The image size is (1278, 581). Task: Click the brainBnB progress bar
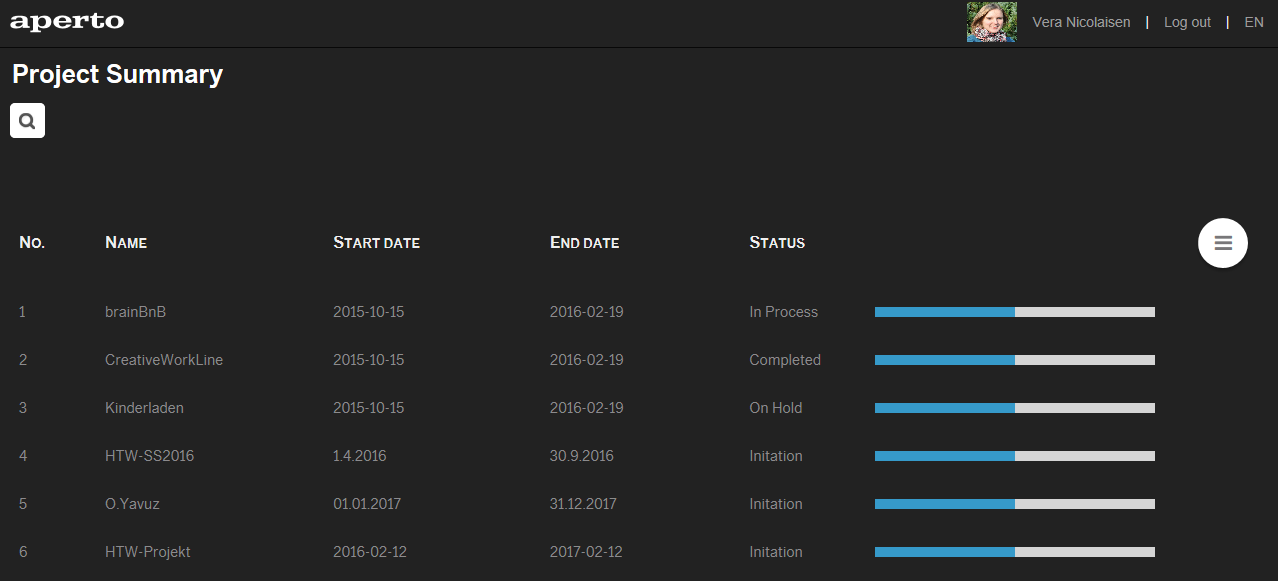[1014, 312]
